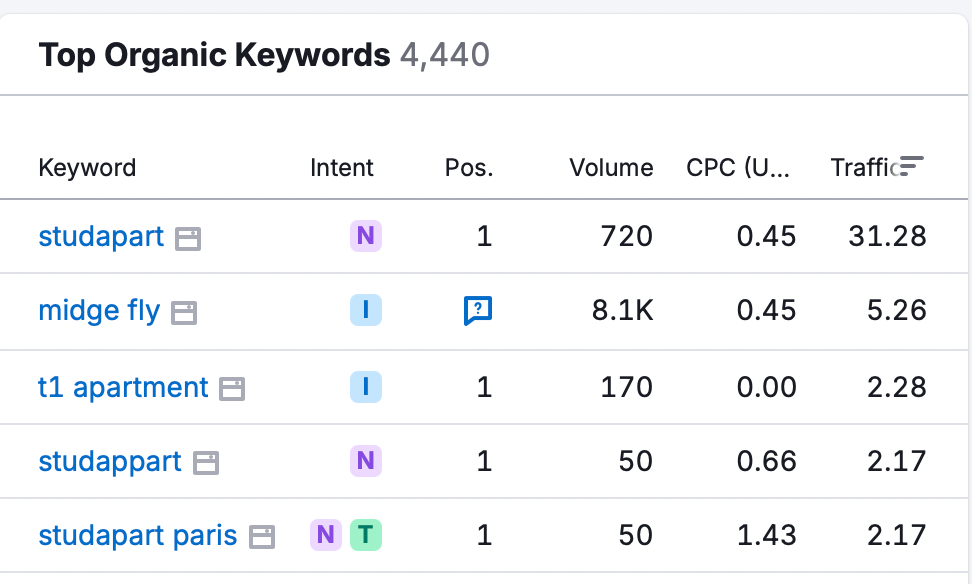Open the midge fly keyword link
The width and height of the screenshot is (972, 584).
tap(99, 311)
